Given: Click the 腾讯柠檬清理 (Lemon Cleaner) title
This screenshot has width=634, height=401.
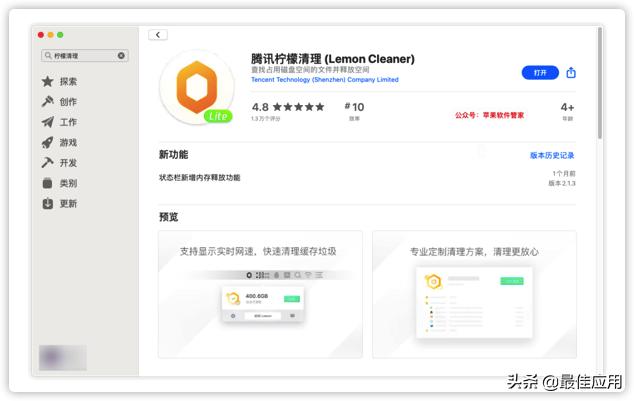Looking at the screenshot, I should point(333,59).
